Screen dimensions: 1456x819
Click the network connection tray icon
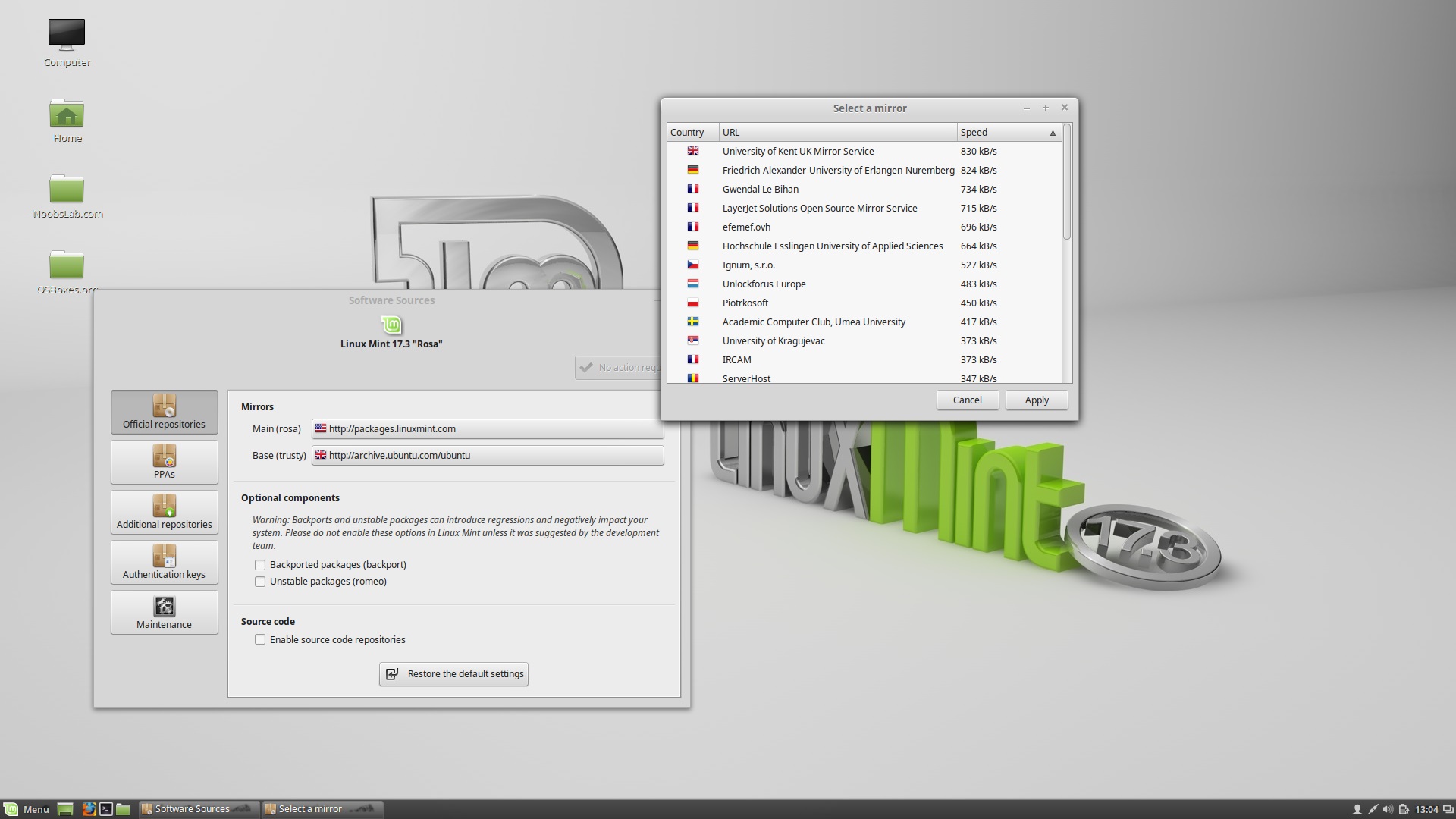point(1373,809)
